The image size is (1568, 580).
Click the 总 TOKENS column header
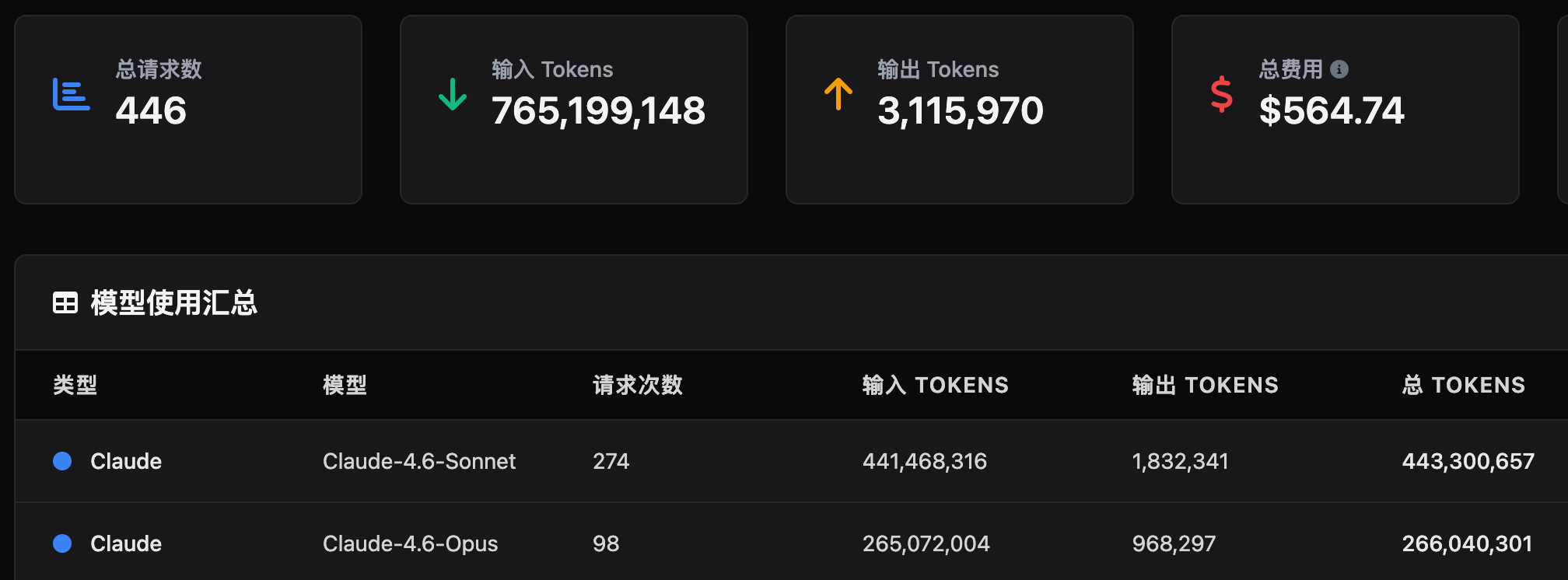1463,385
